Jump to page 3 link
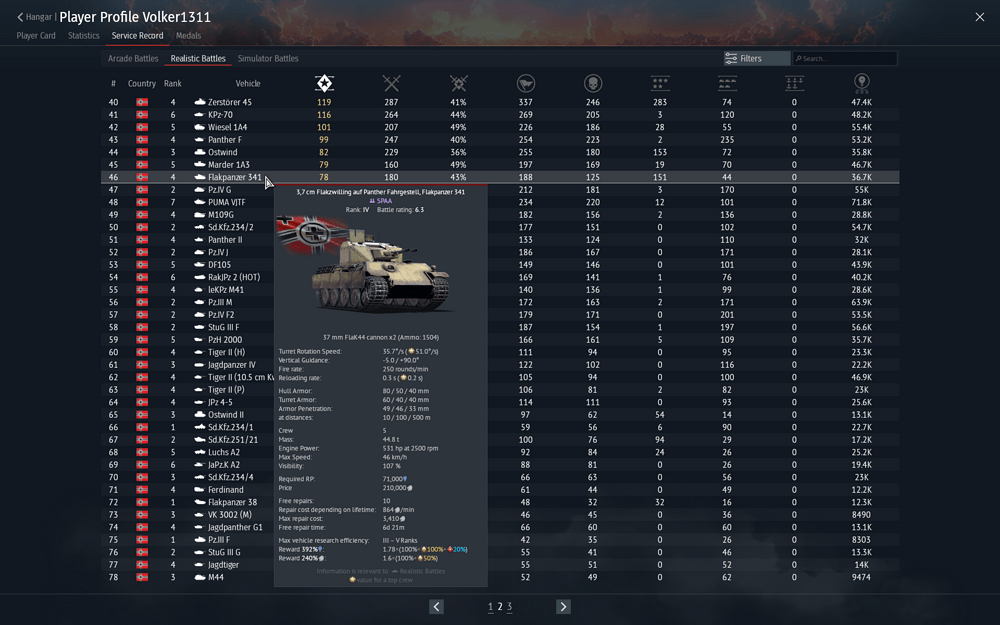Screen dimensions: 1000x625 510,607
